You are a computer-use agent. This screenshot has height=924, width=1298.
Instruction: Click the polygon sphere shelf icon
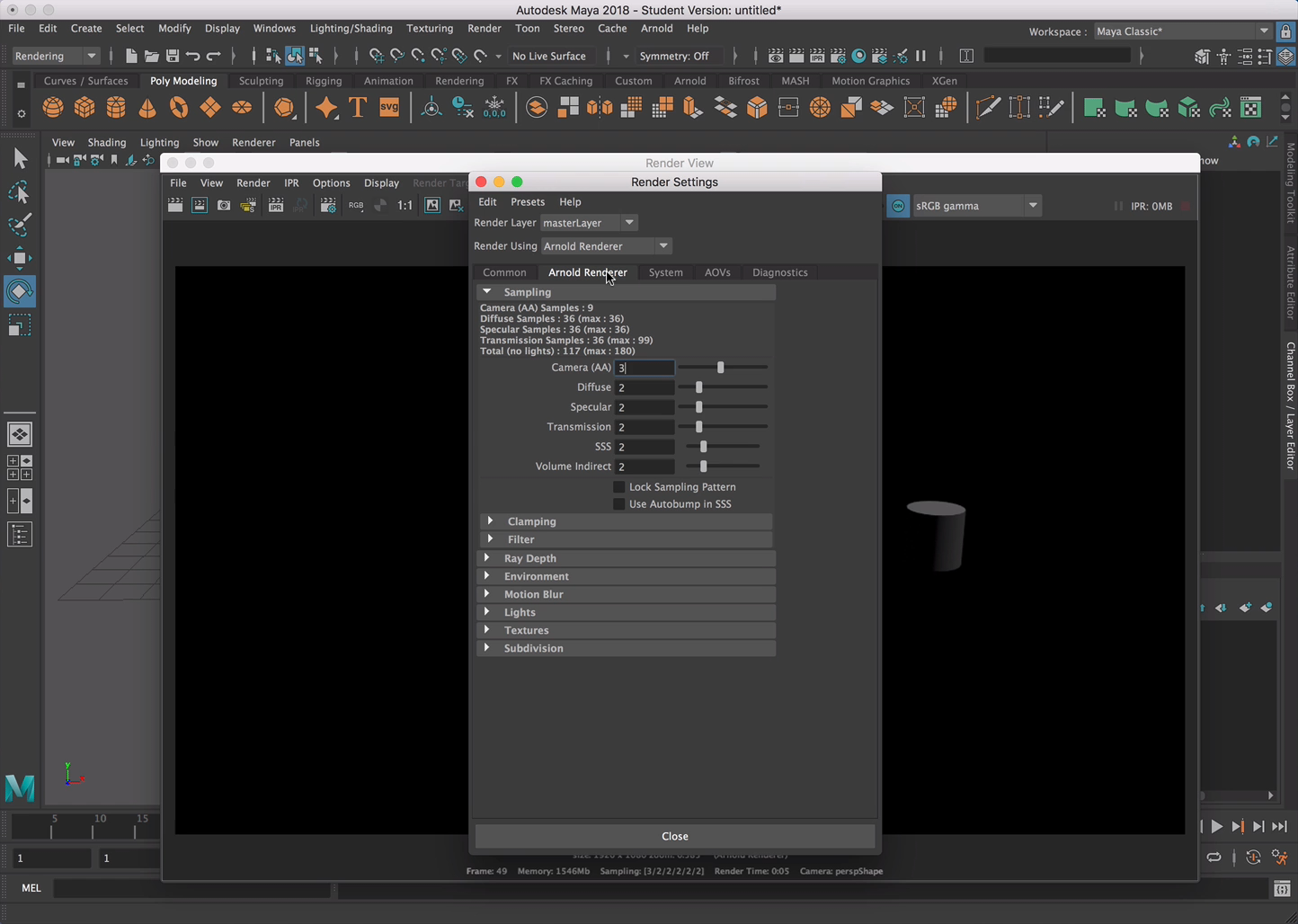(x=53, y=108)
